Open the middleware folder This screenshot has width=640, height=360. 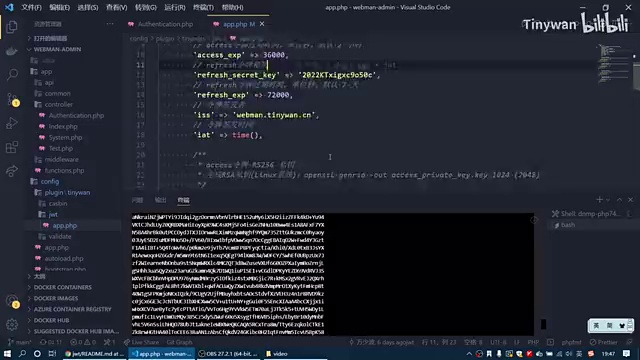tap(61, 160)
